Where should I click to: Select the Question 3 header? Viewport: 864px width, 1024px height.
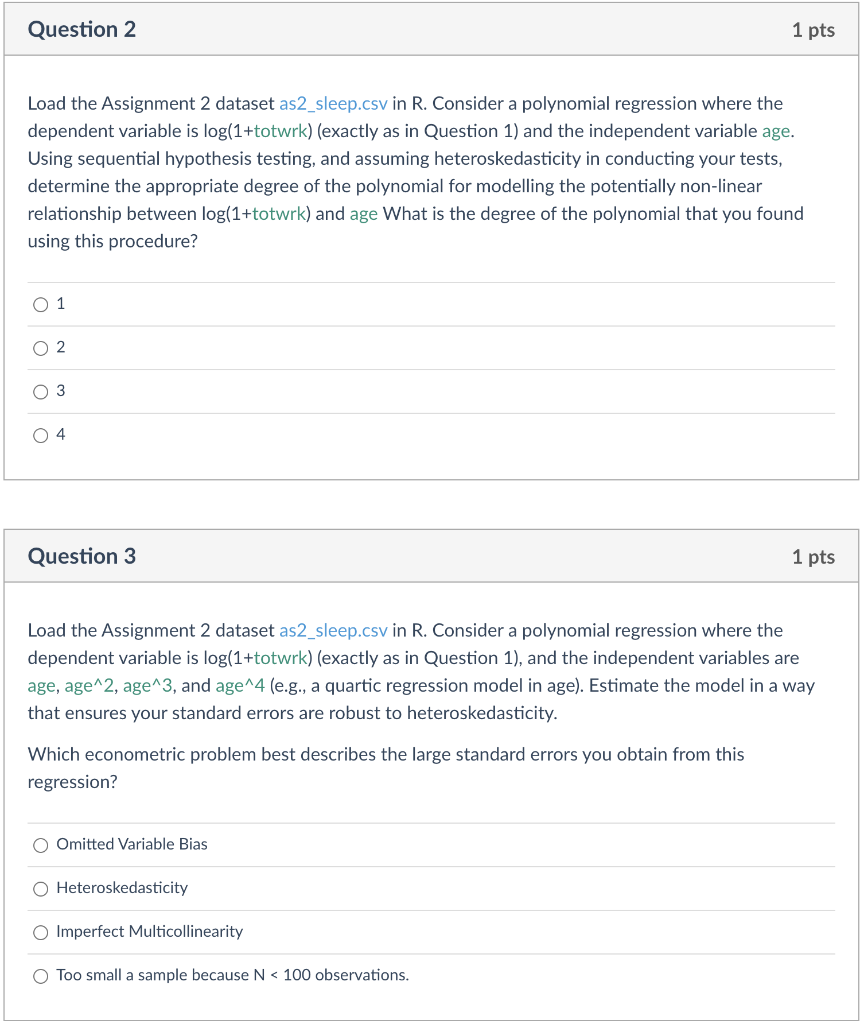[82, 556]
